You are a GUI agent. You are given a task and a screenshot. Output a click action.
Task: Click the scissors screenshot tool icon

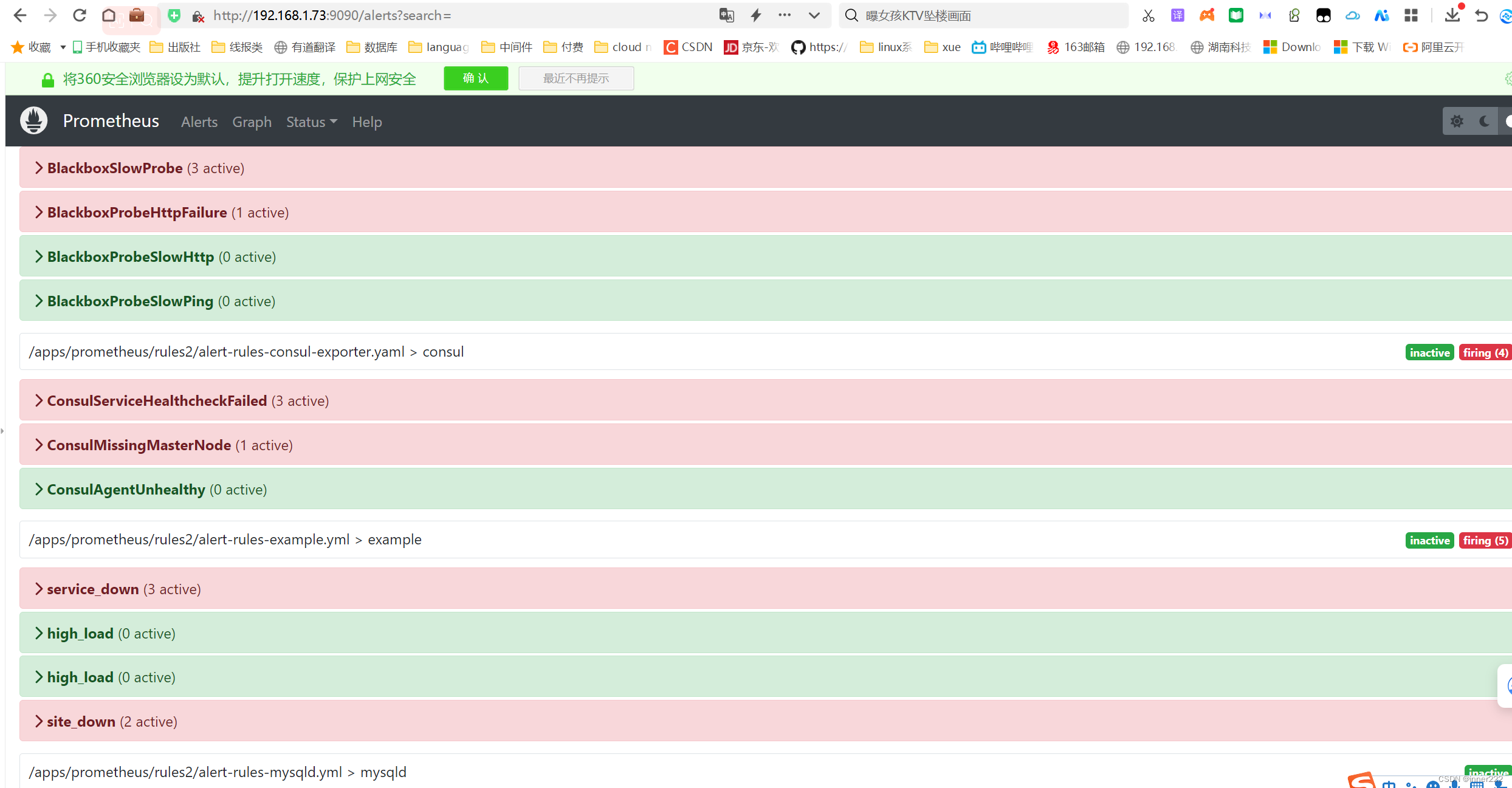[1148, 16]
